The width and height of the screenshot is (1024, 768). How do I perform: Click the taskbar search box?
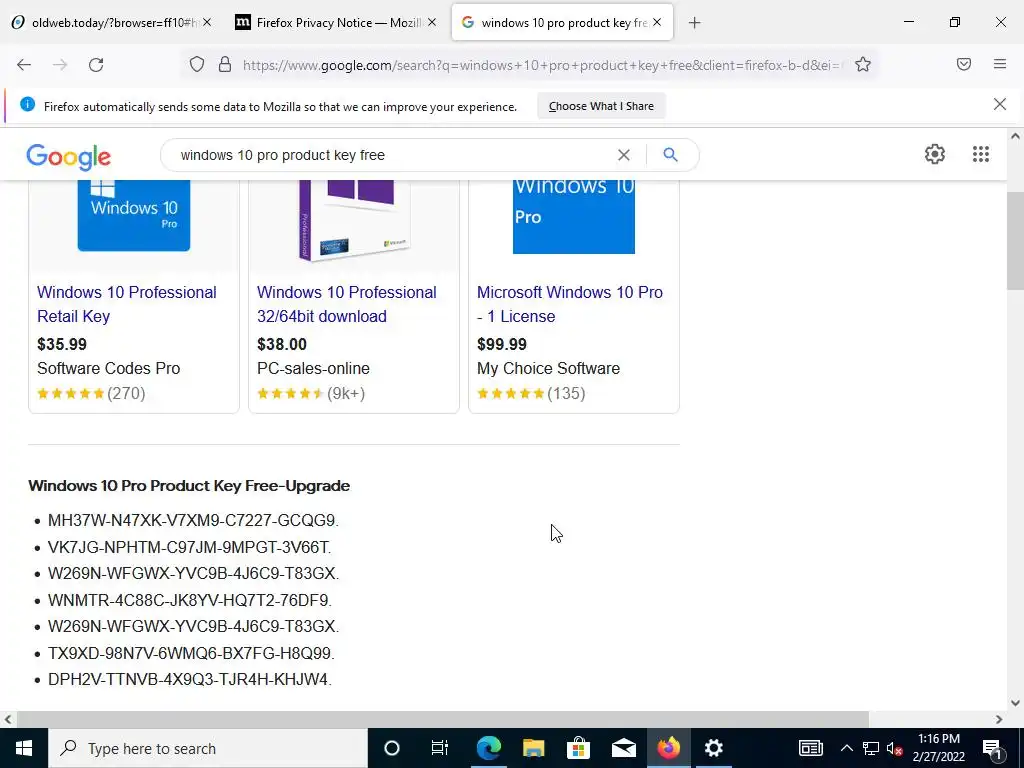point(208,748)
